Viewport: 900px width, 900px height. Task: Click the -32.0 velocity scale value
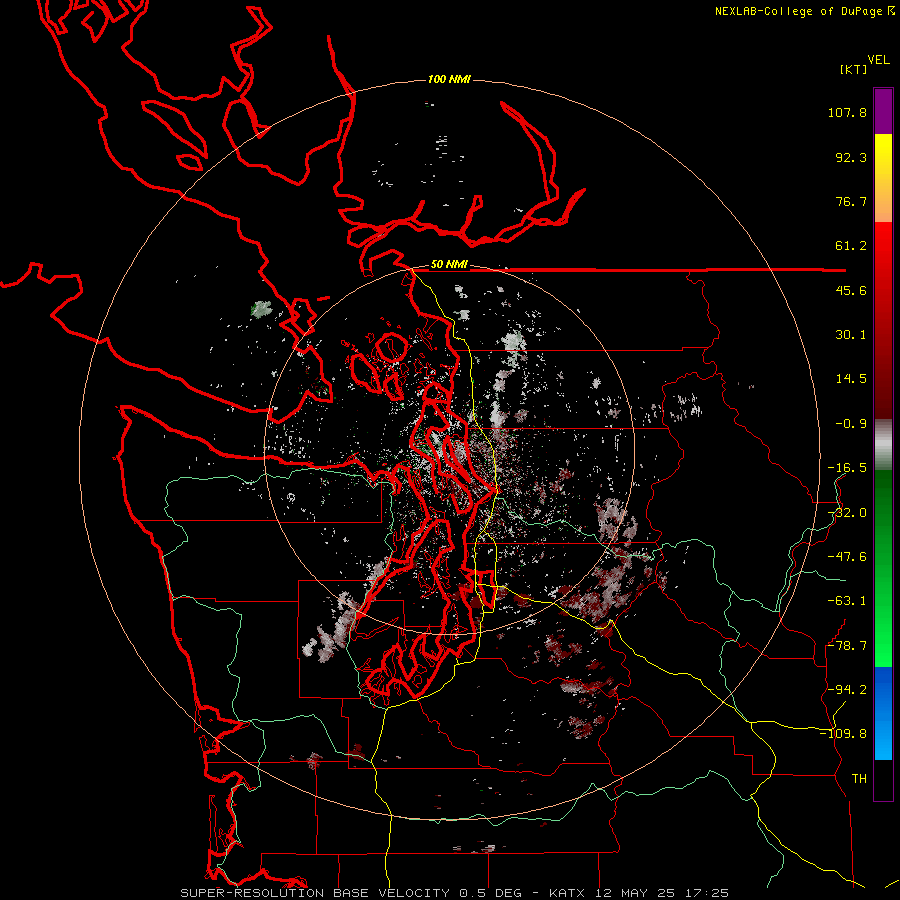tap(847, 513)
